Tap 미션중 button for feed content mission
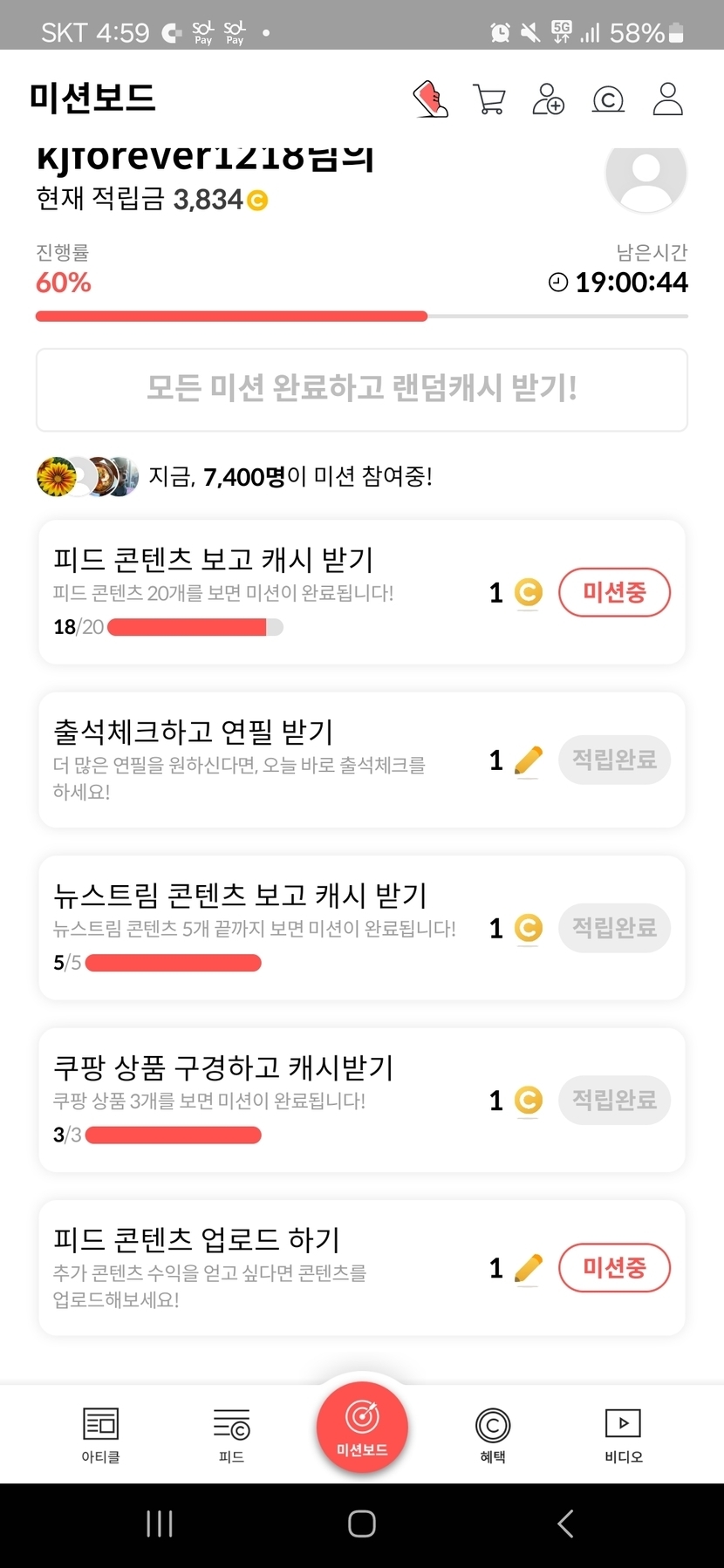Screen dimensions: 724x1568 tap(614, 593)
